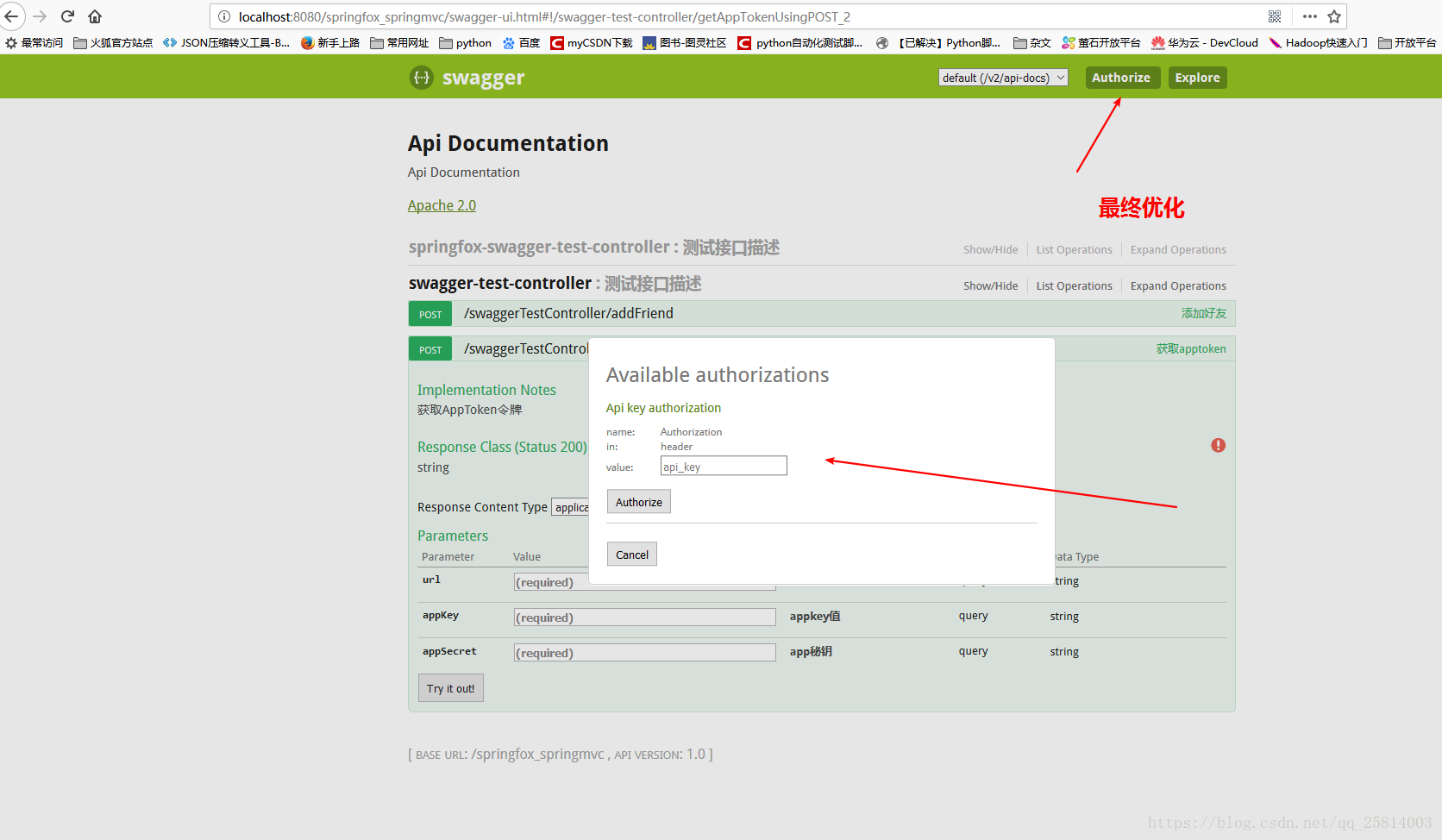Click the api_key value input field
This screenshot has height=840, width=1442.
point(724,466)
